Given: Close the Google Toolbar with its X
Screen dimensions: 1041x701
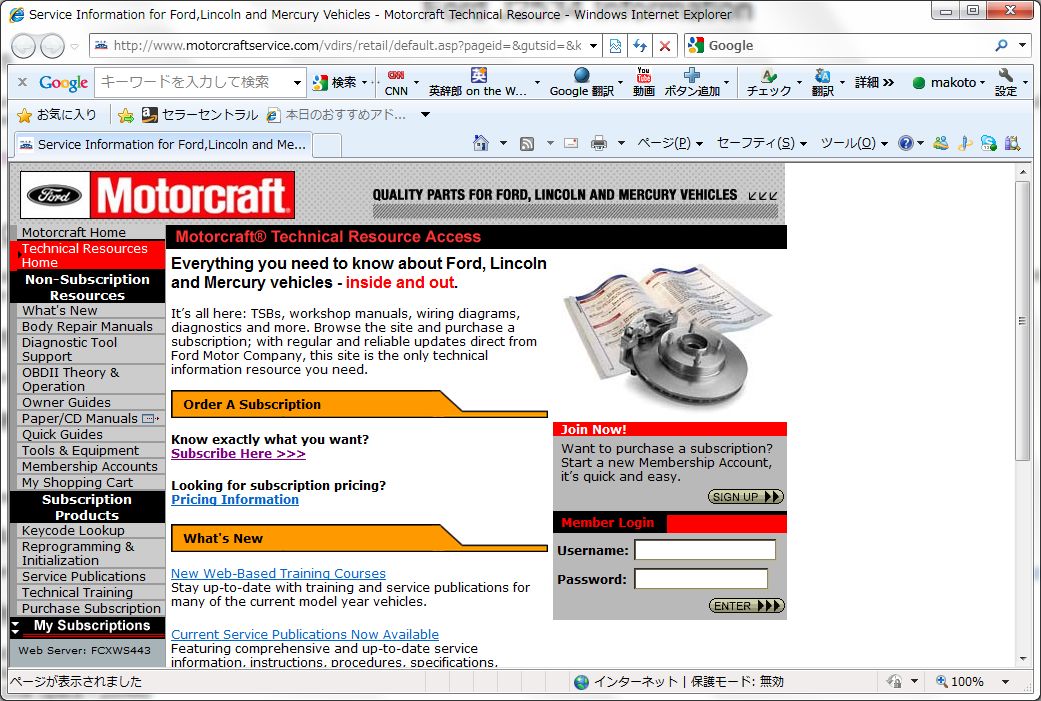Looking at the screenshot, I should click(x=23, y=82).
